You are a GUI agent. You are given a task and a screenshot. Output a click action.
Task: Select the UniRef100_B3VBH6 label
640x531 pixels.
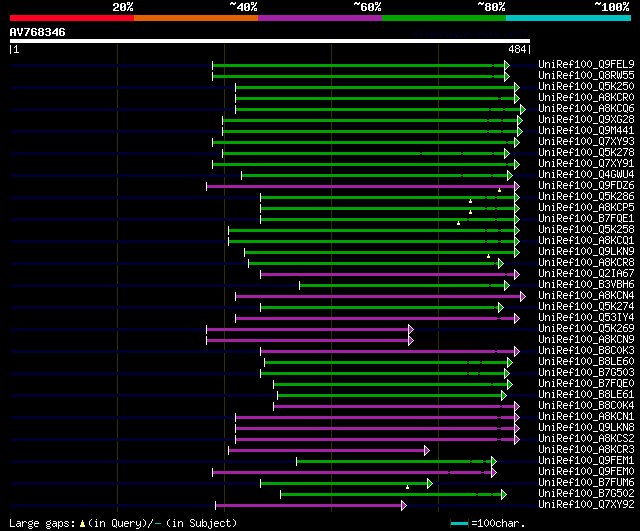(x=586, y=284)
